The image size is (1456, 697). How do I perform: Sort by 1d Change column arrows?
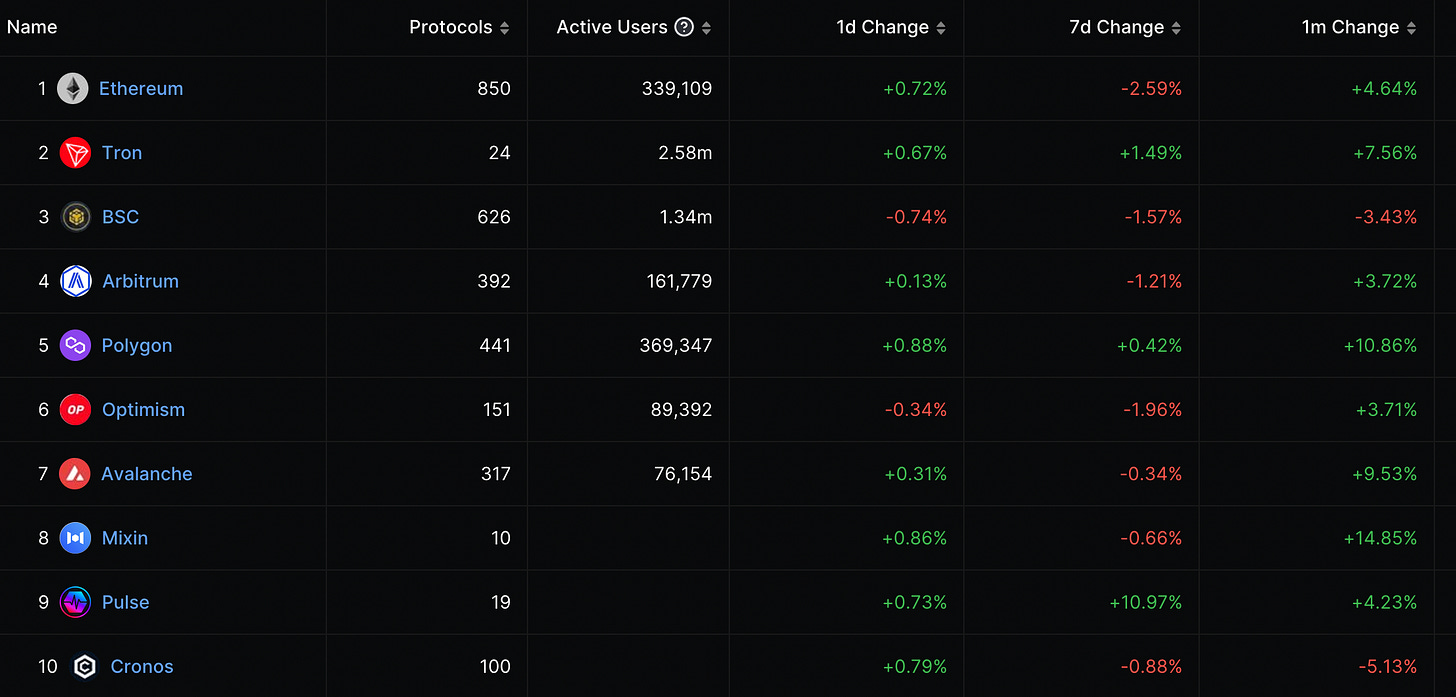pyautogui.click(x=941, y=28)
